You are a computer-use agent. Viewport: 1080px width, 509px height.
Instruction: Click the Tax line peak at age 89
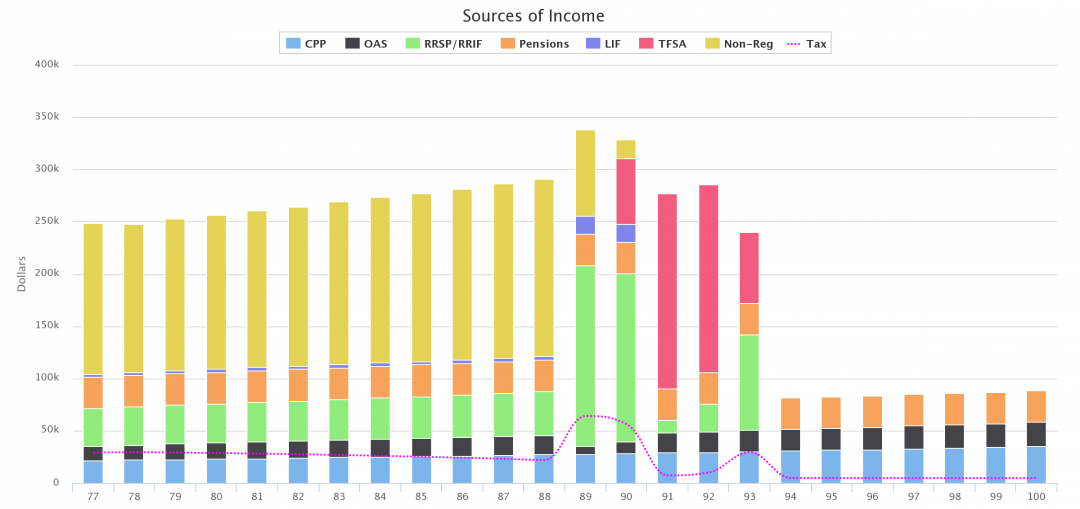585,415
